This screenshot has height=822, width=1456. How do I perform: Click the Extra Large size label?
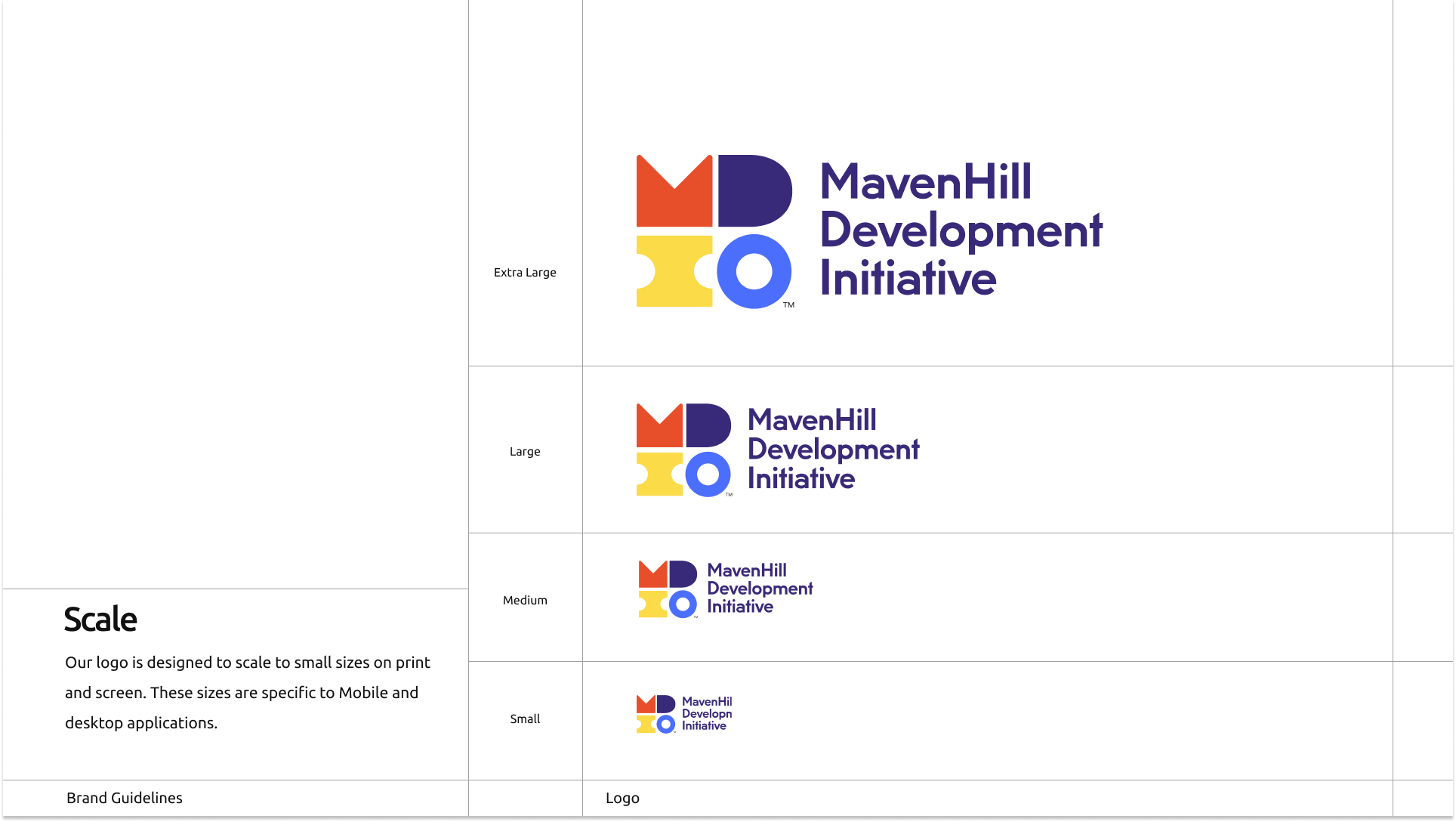(x=525, y=273)
